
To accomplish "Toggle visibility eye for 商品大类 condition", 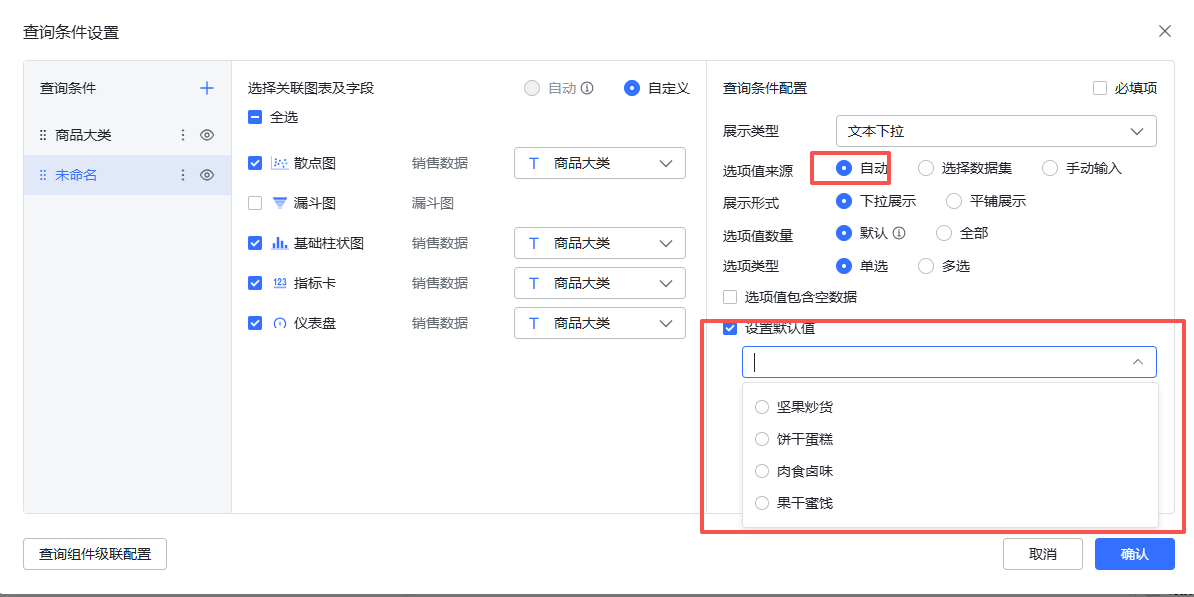I will (x=207, y=135).
